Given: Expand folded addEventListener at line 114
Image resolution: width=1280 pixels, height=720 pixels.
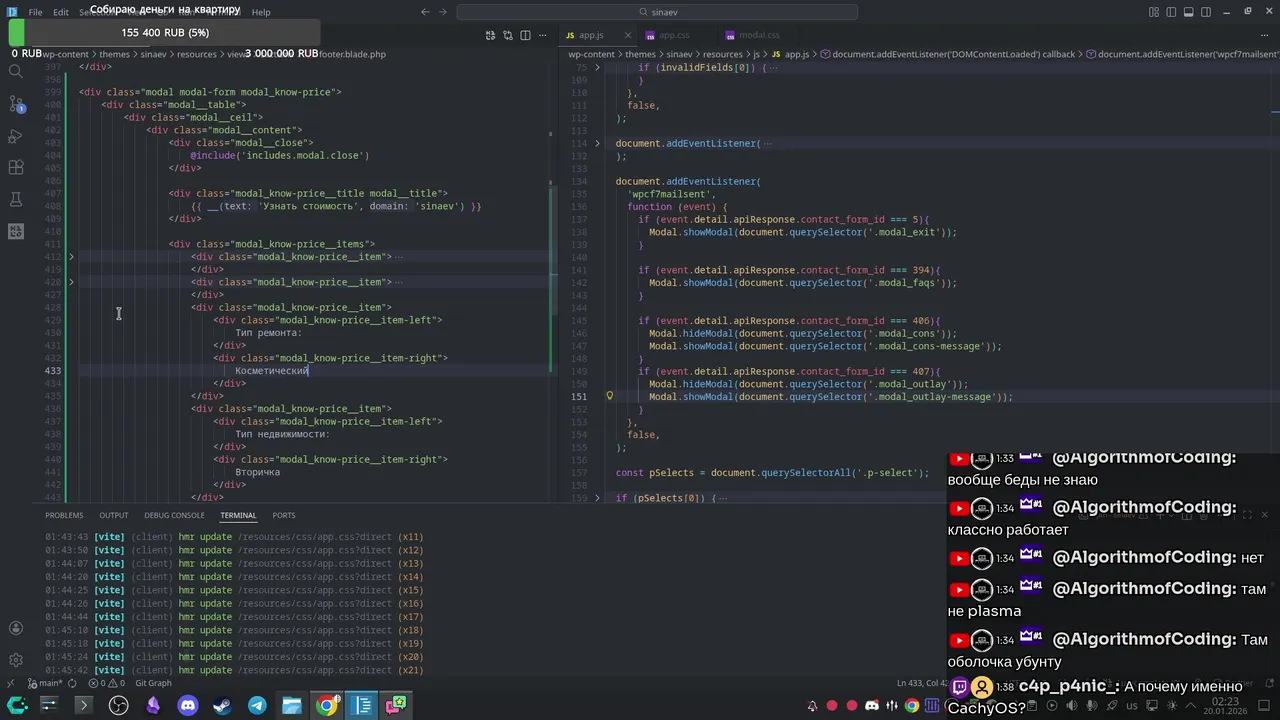Looking at the screenshot, I should point(597,143).
